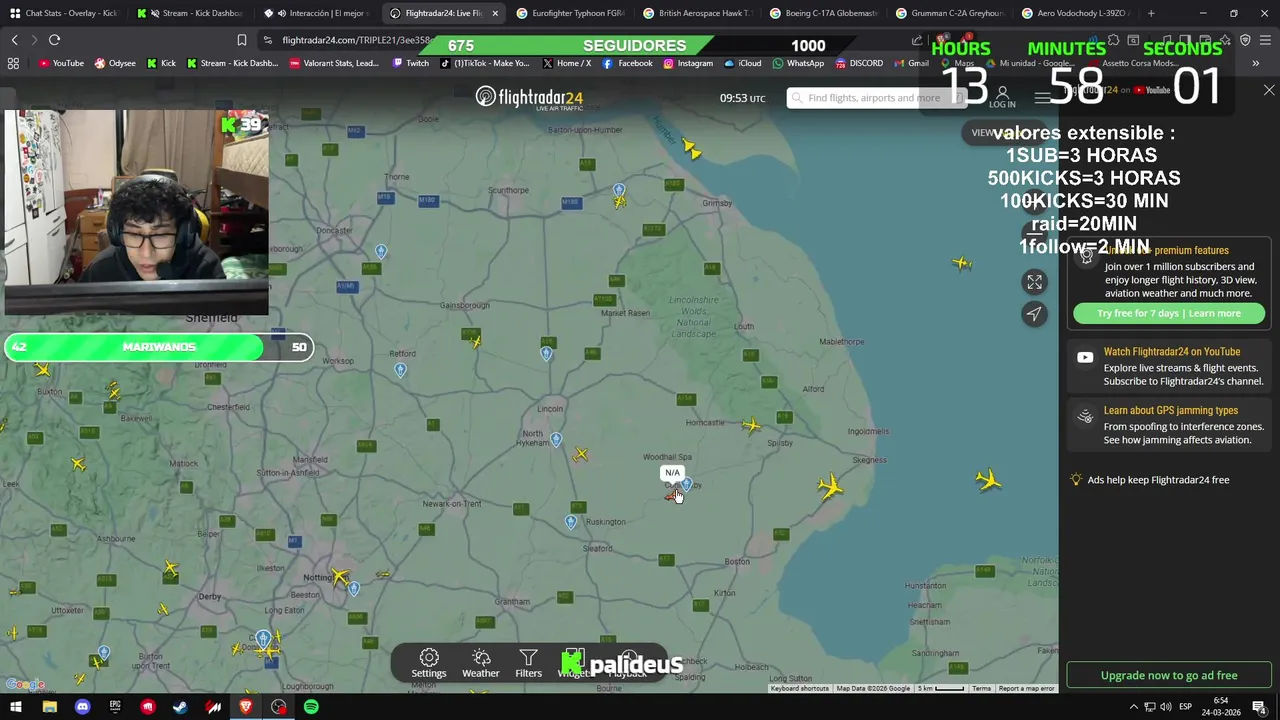1280x720 pixels.
Task: Select the aircraft over Nottingham
Action: [x=340, y=577]
